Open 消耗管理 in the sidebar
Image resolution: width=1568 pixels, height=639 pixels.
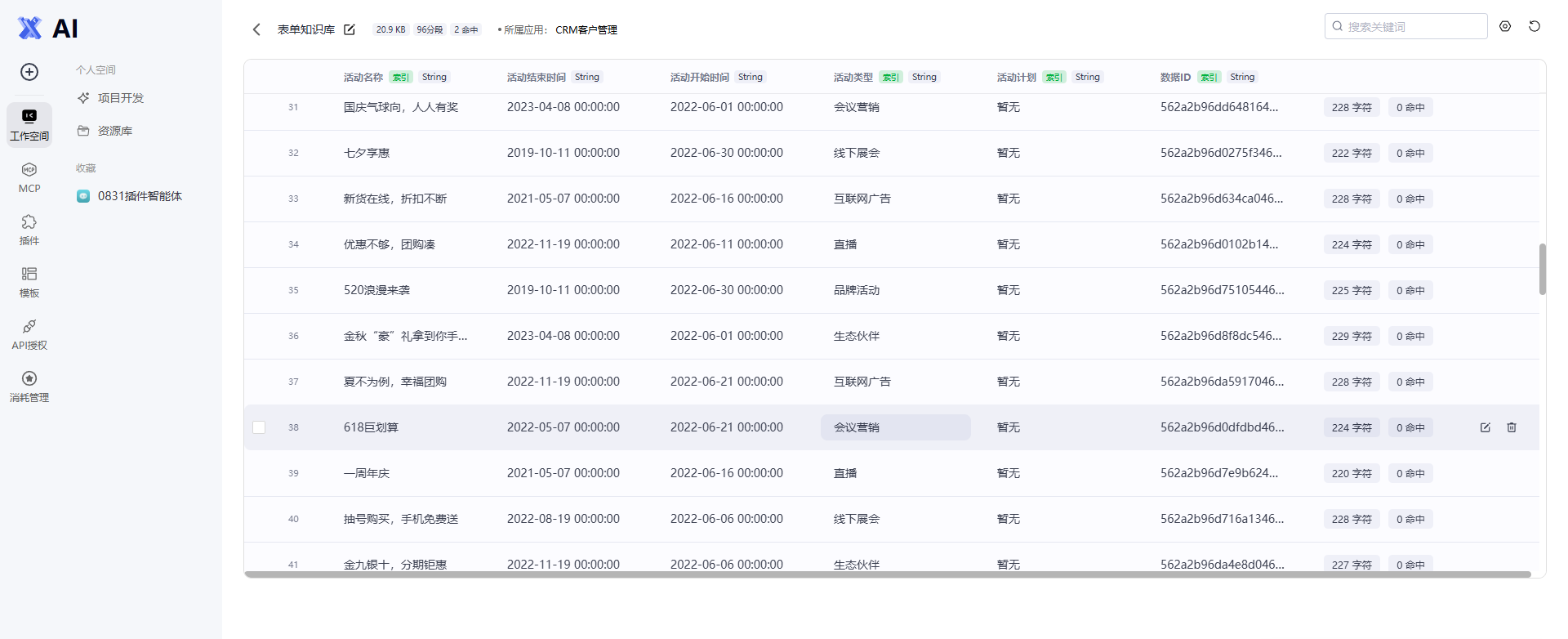pos(29,387)
